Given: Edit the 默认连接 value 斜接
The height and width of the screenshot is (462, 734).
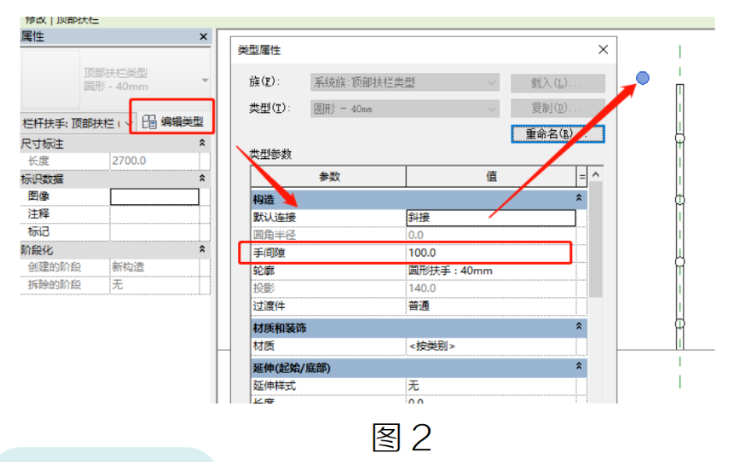Looking at the screenshot, I should coord(491,217).
